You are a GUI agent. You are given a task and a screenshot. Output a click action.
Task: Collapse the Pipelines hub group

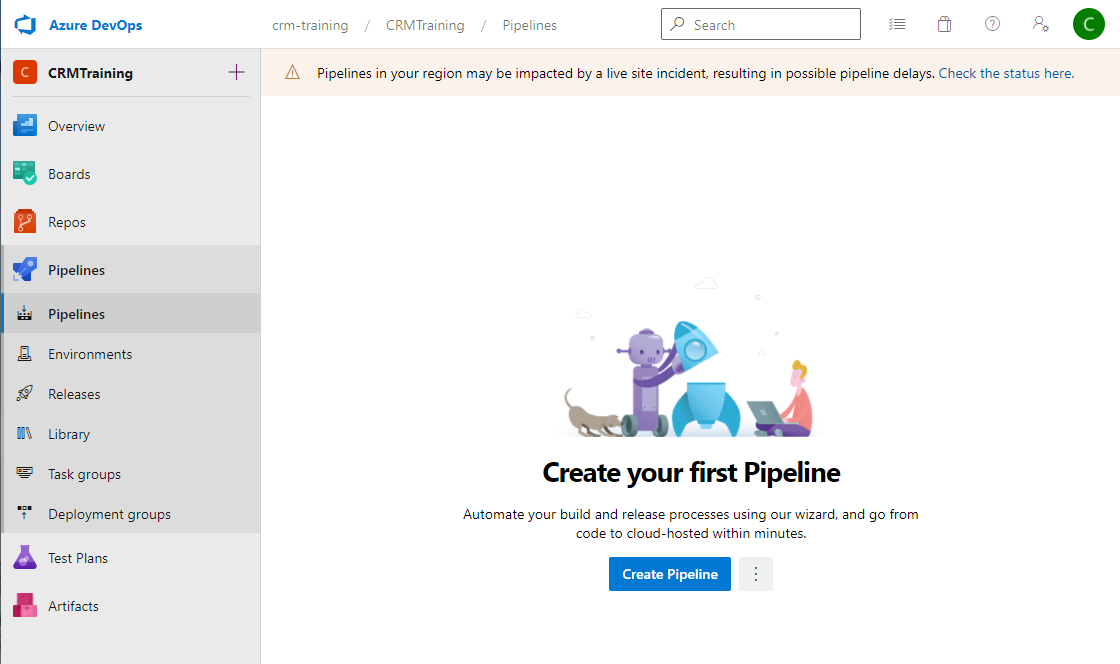point(131,270)
